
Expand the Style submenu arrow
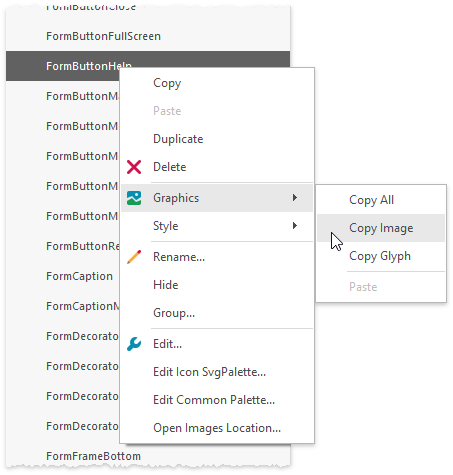click(295, 226)
